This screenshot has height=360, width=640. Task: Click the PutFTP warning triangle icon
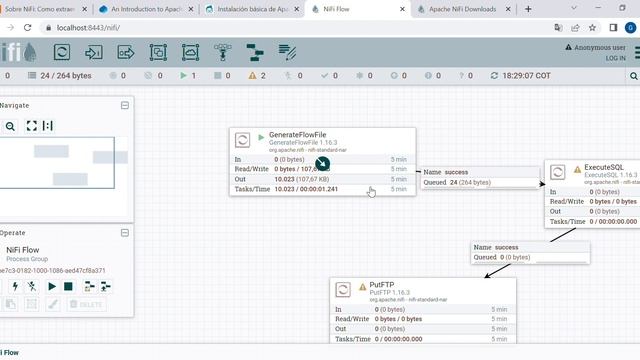[362, 287]
